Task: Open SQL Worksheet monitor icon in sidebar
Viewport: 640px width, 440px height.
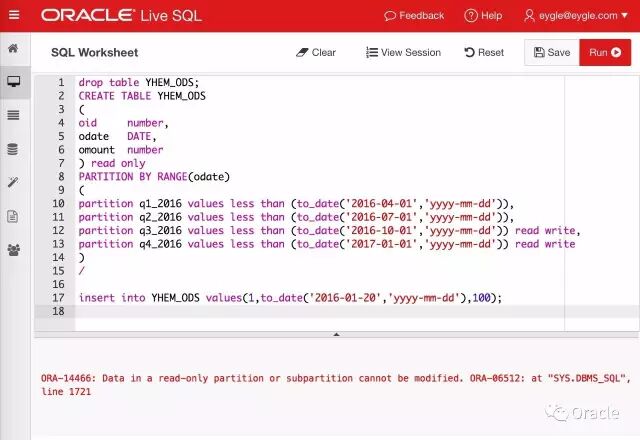Action: [13, 81]
